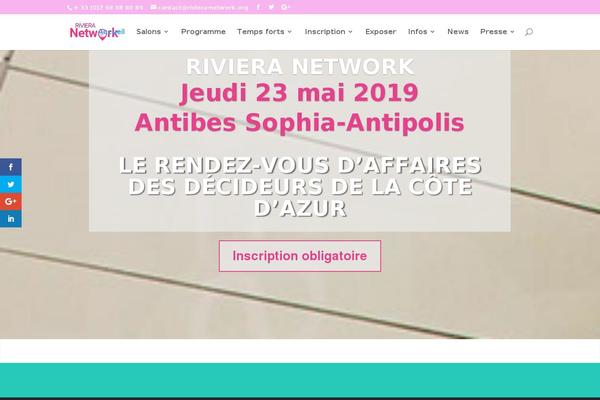This screenshot has width=600, height=400.
Task: Open the Programme menu item
Action: (203, 32)
